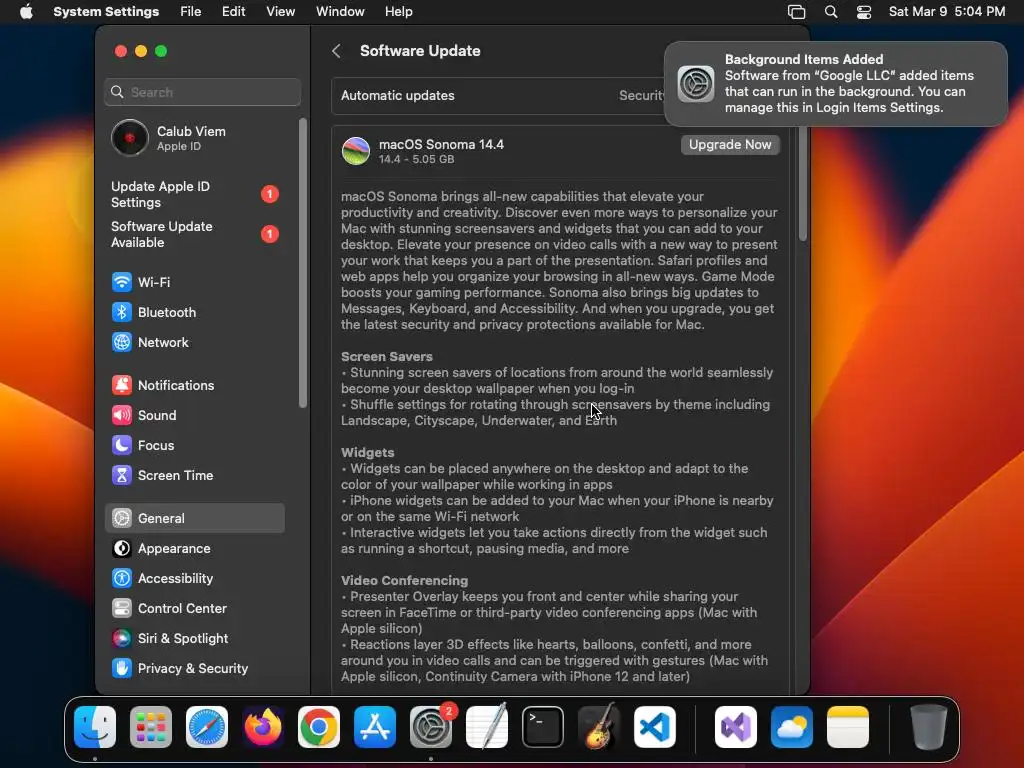
Task: Click the Background Items Added notification
Action: pos(836,84)
